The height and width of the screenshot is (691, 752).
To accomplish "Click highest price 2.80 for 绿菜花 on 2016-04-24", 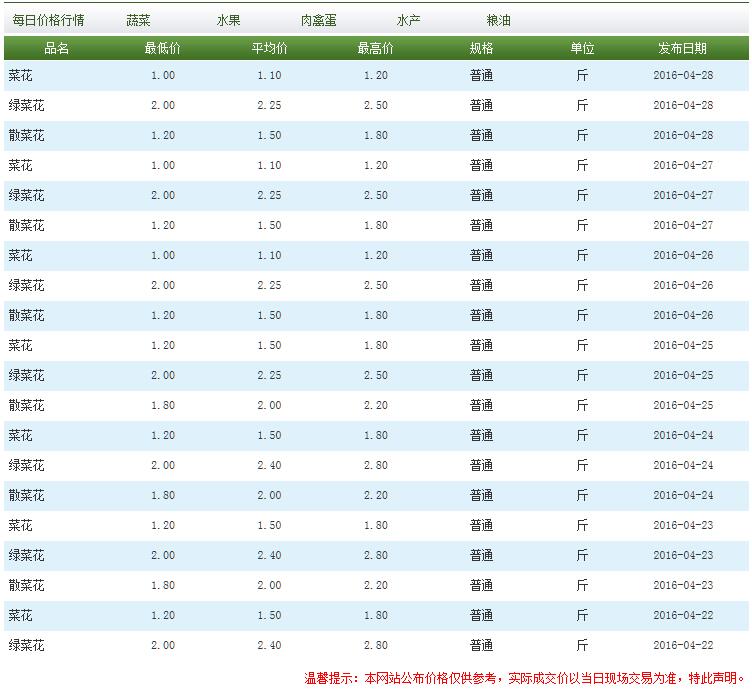I will pos(376,465).
